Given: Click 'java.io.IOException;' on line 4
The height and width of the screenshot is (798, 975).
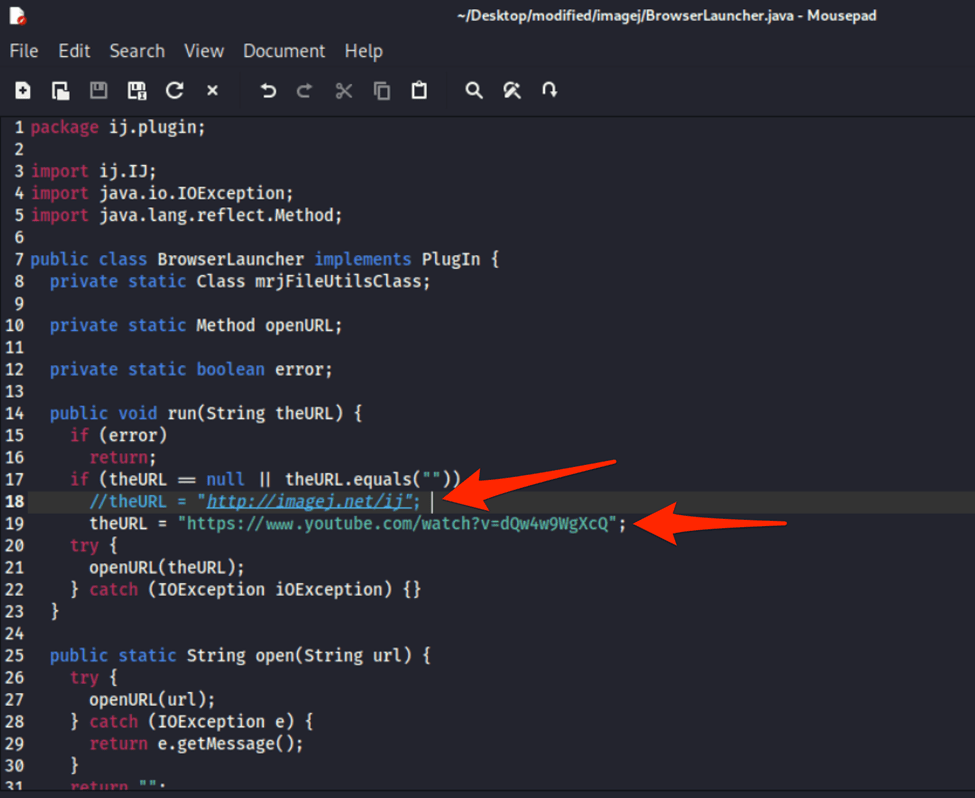Looking at the screenshot, I should coord(196,193).
